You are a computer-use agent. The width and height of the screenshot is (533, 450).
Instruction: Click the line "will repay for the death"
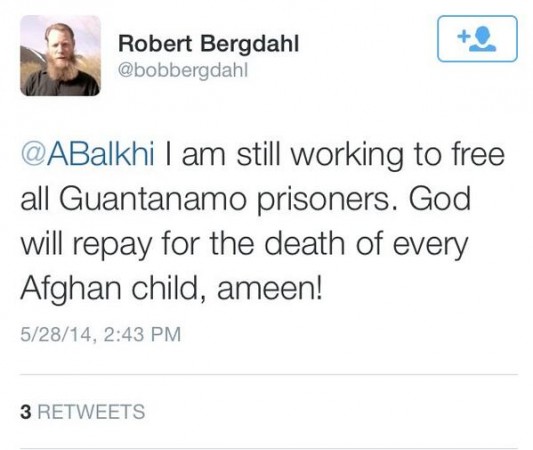click(183, 246)
